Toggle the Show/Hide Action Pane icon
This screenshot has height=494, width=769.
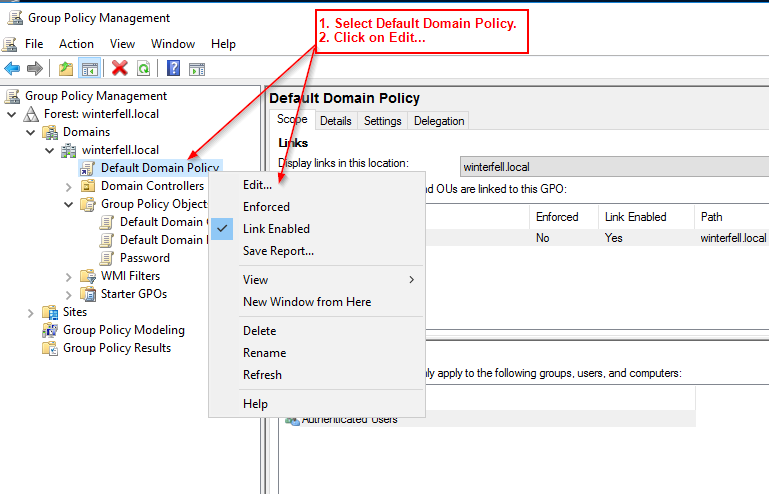click(197, 69)
